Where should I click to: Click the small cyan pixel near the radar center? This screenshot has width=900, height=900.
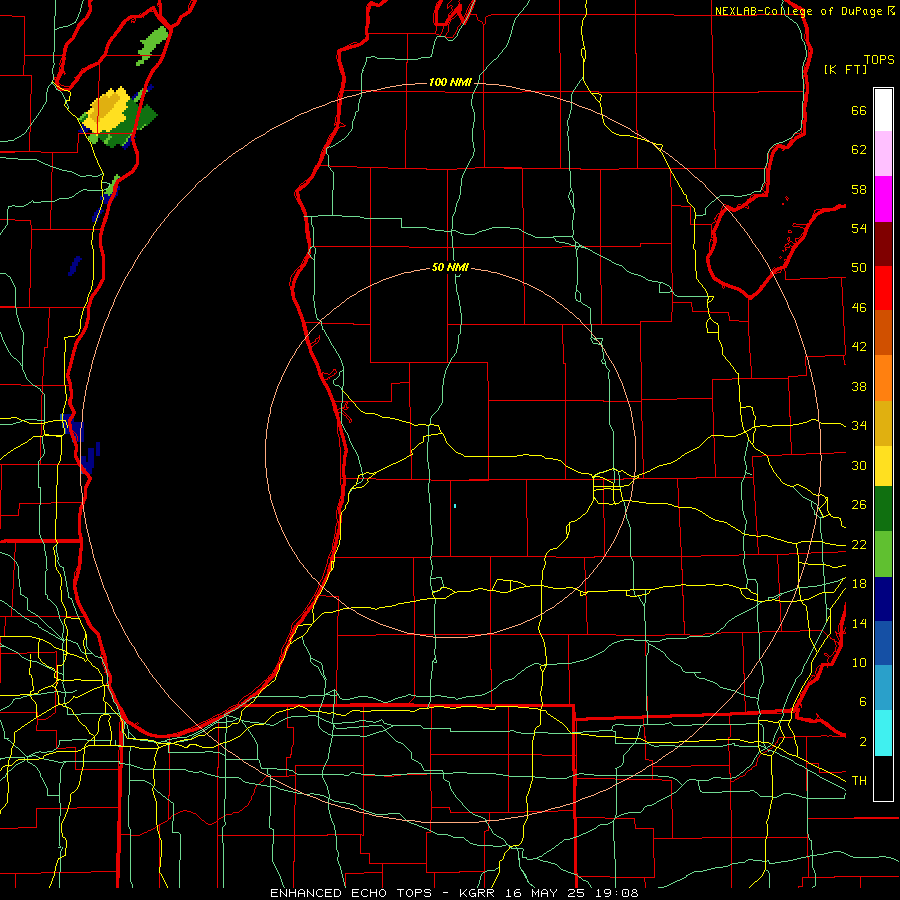455,506
